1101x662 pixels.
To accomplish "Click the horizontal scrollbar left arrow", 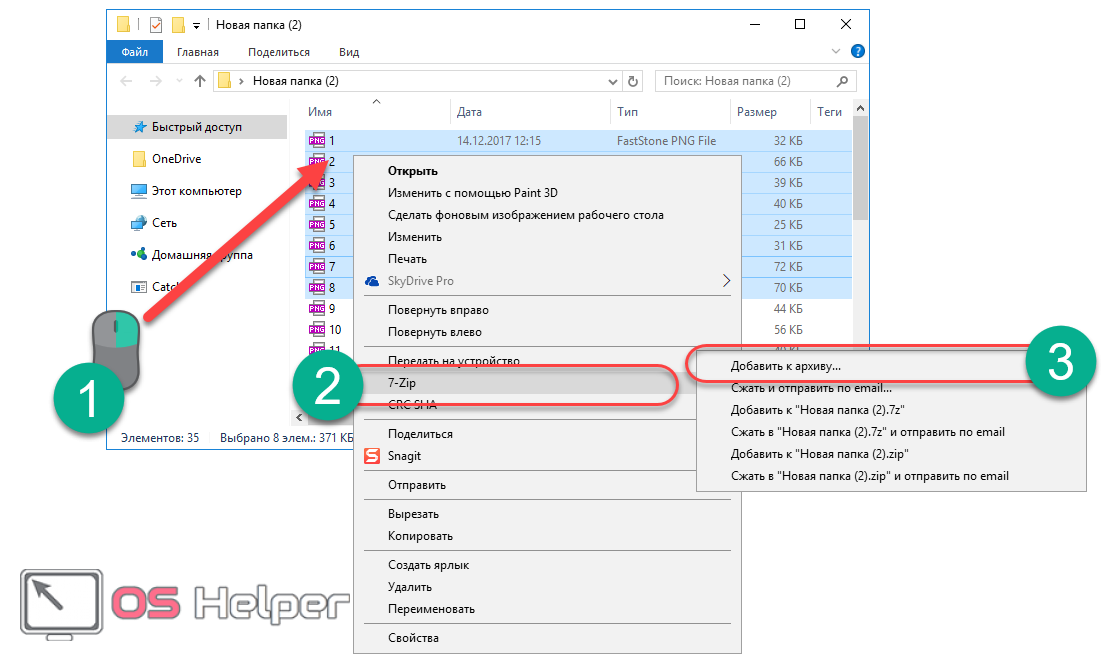I will tap(299, 418).
